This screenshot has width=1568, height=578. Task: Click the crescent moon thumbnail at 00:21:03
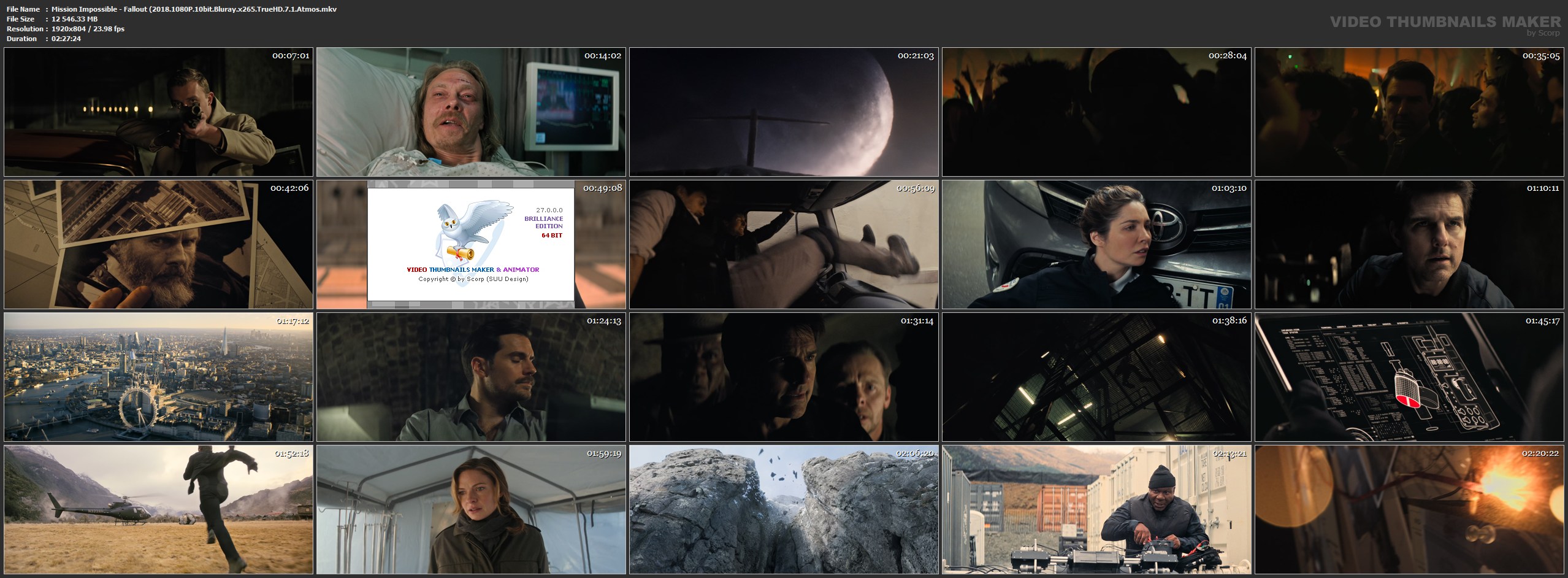click(x=784, y=112)
